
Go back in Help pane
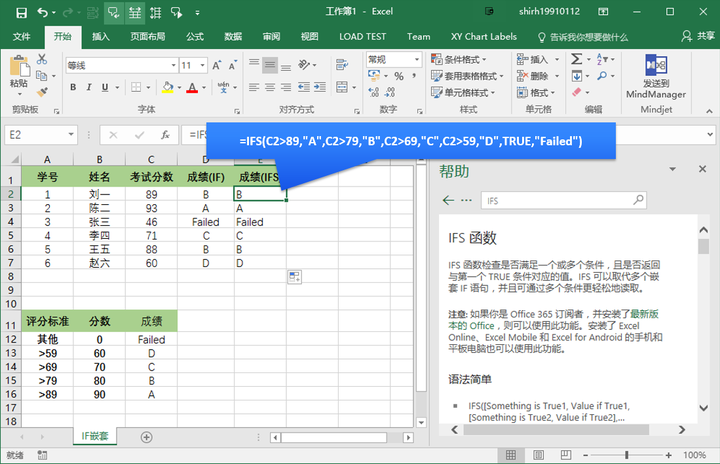[448, 200]
